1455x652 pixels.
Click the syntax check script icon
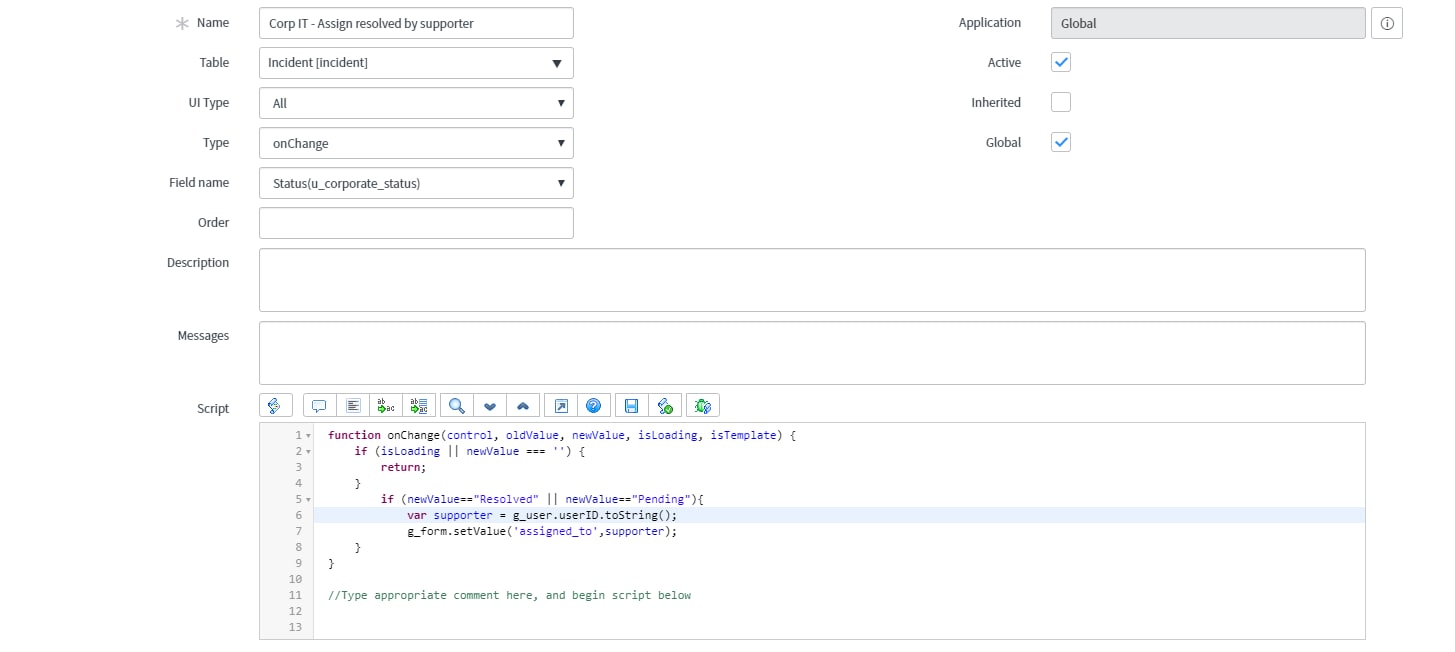coord(664,405)
